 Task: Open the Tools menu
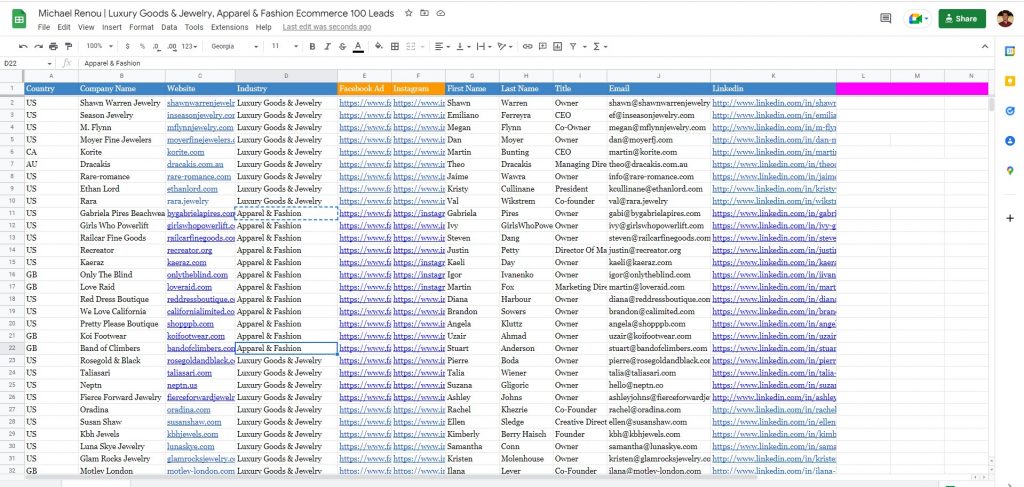click(x=194, y=27)
